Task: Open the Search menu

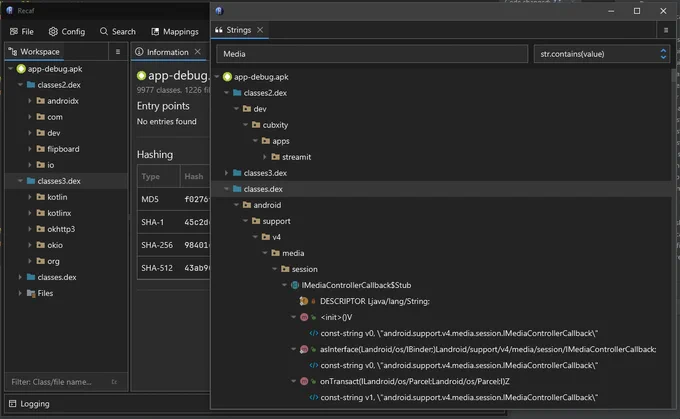Action: [x=118, y=32]
